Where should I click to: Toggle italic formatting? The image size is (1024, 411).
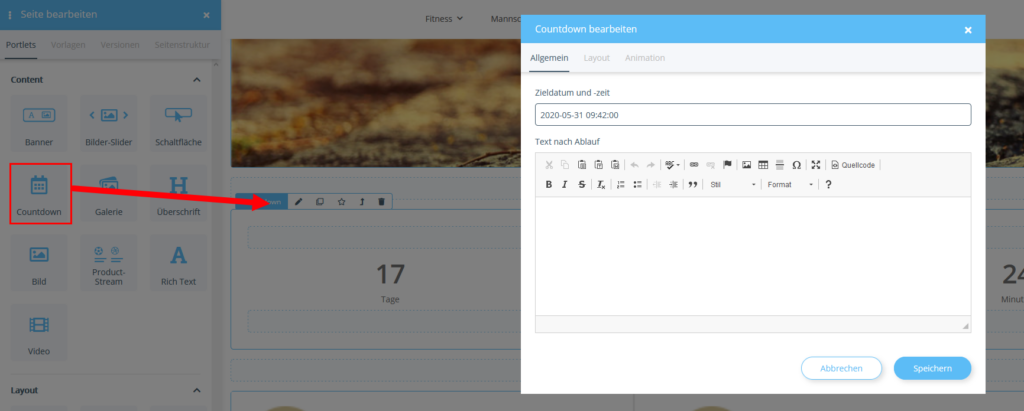coord(565,185)
